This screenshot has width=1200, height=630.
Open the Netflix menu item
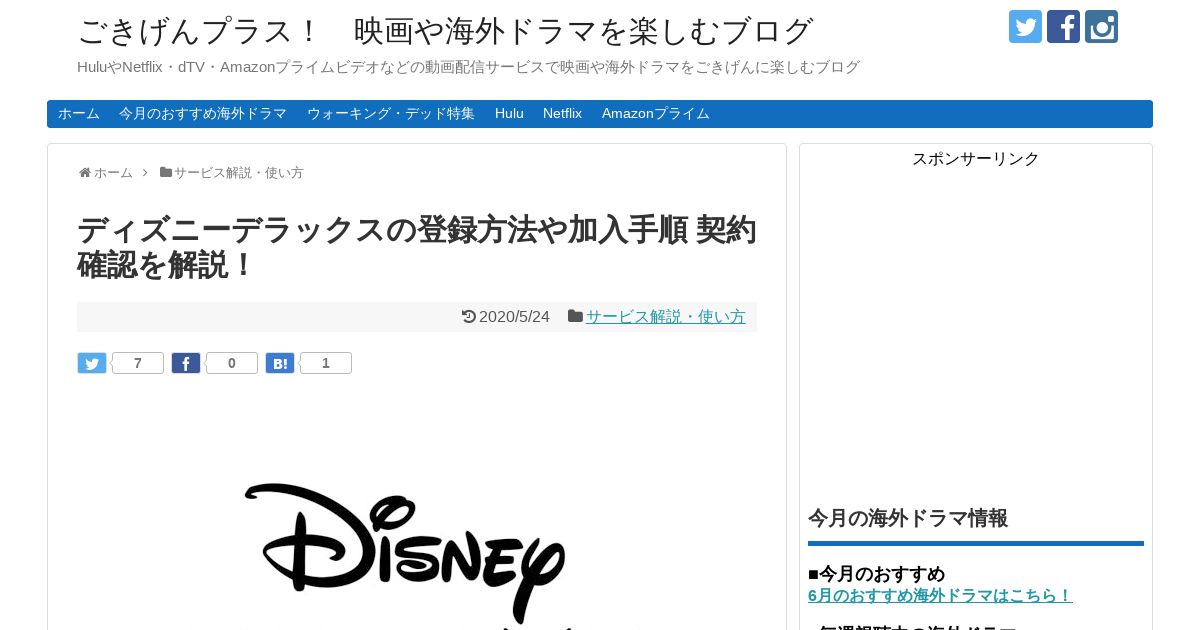pyautogui.click(x=562, y=114)
